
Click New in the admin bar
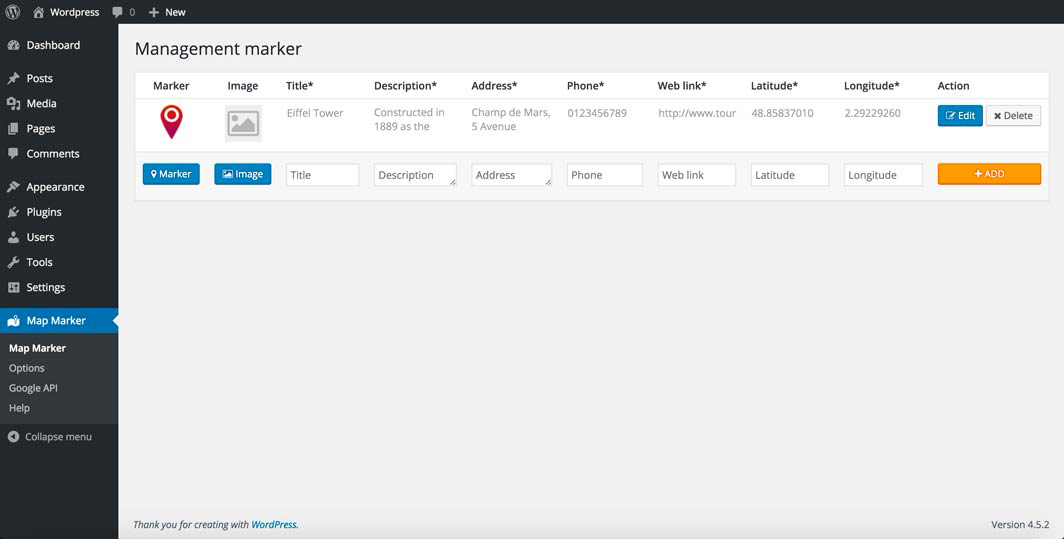175,12
